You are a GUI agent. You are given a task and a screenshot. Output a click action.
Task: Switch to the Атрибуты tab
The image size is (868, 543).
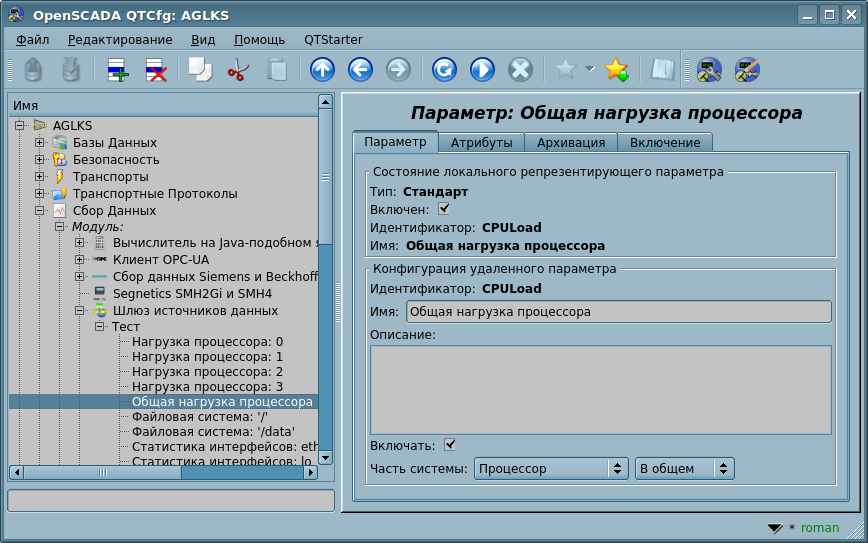click(x=481, y=143)
